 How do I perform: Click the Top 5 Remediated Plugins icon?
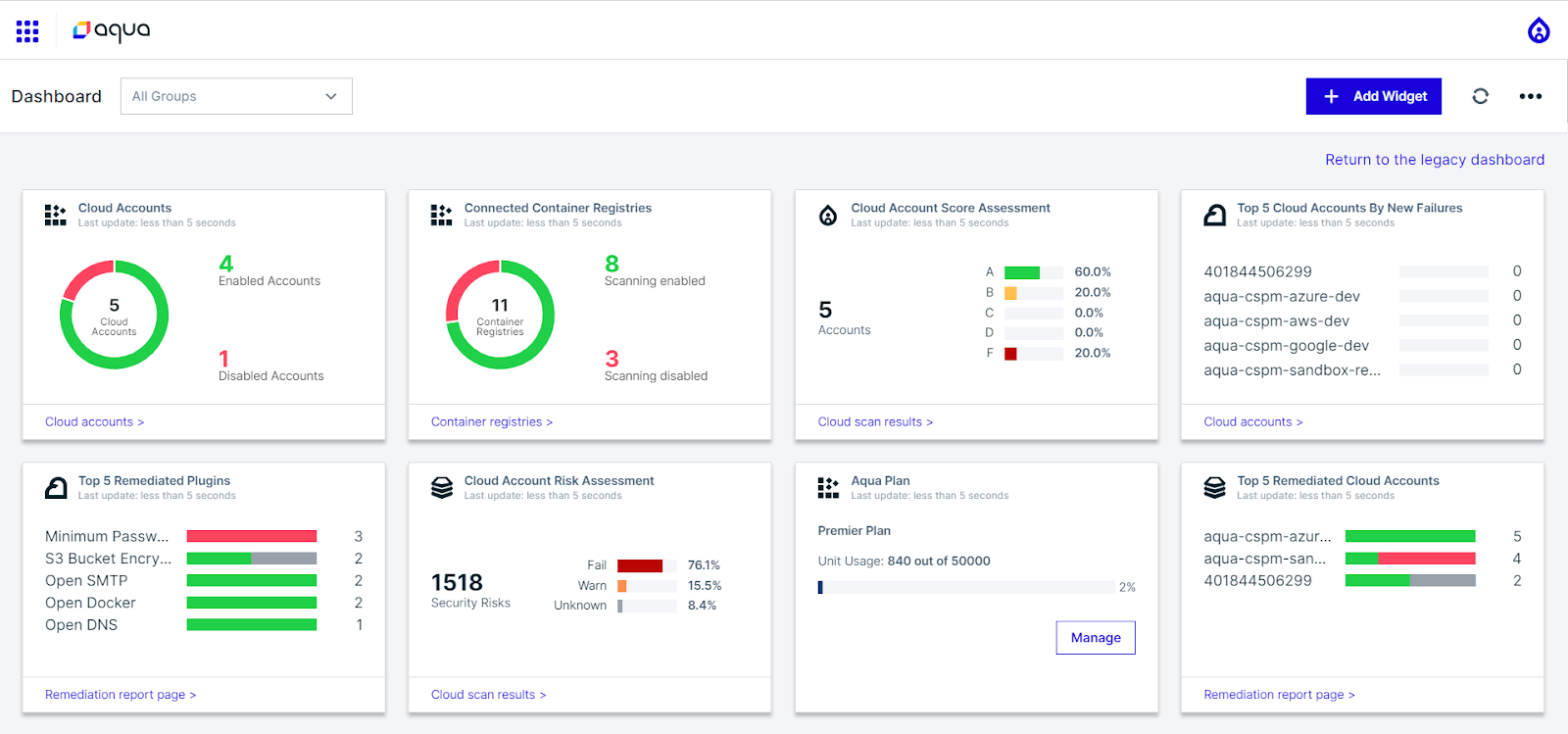click(x=56, y=487)
